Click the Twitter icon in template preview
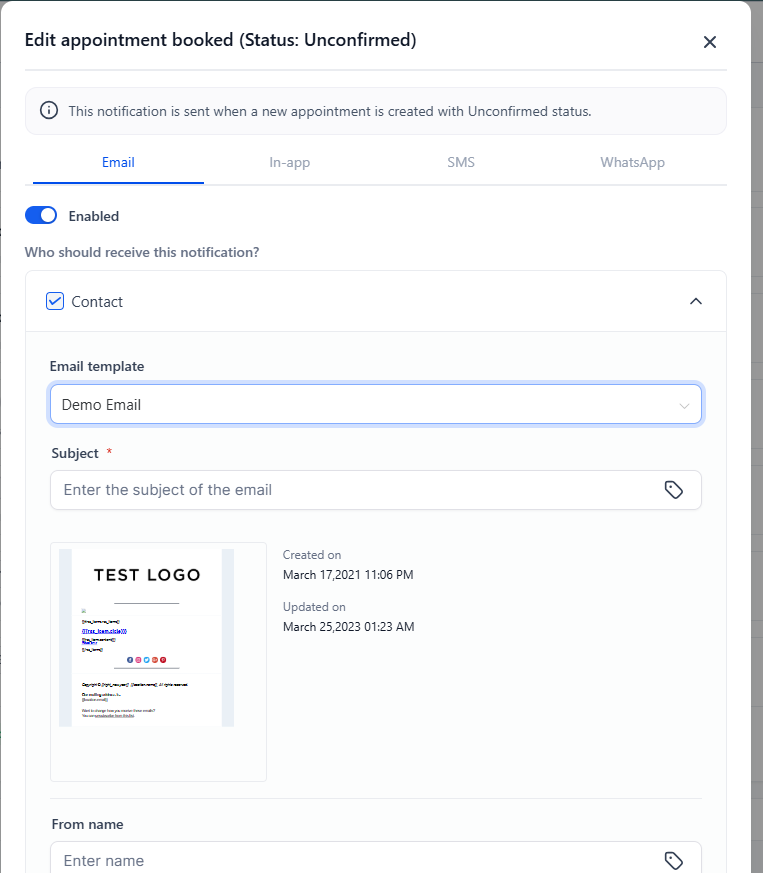The image size is (763, 873). [146, 660]
